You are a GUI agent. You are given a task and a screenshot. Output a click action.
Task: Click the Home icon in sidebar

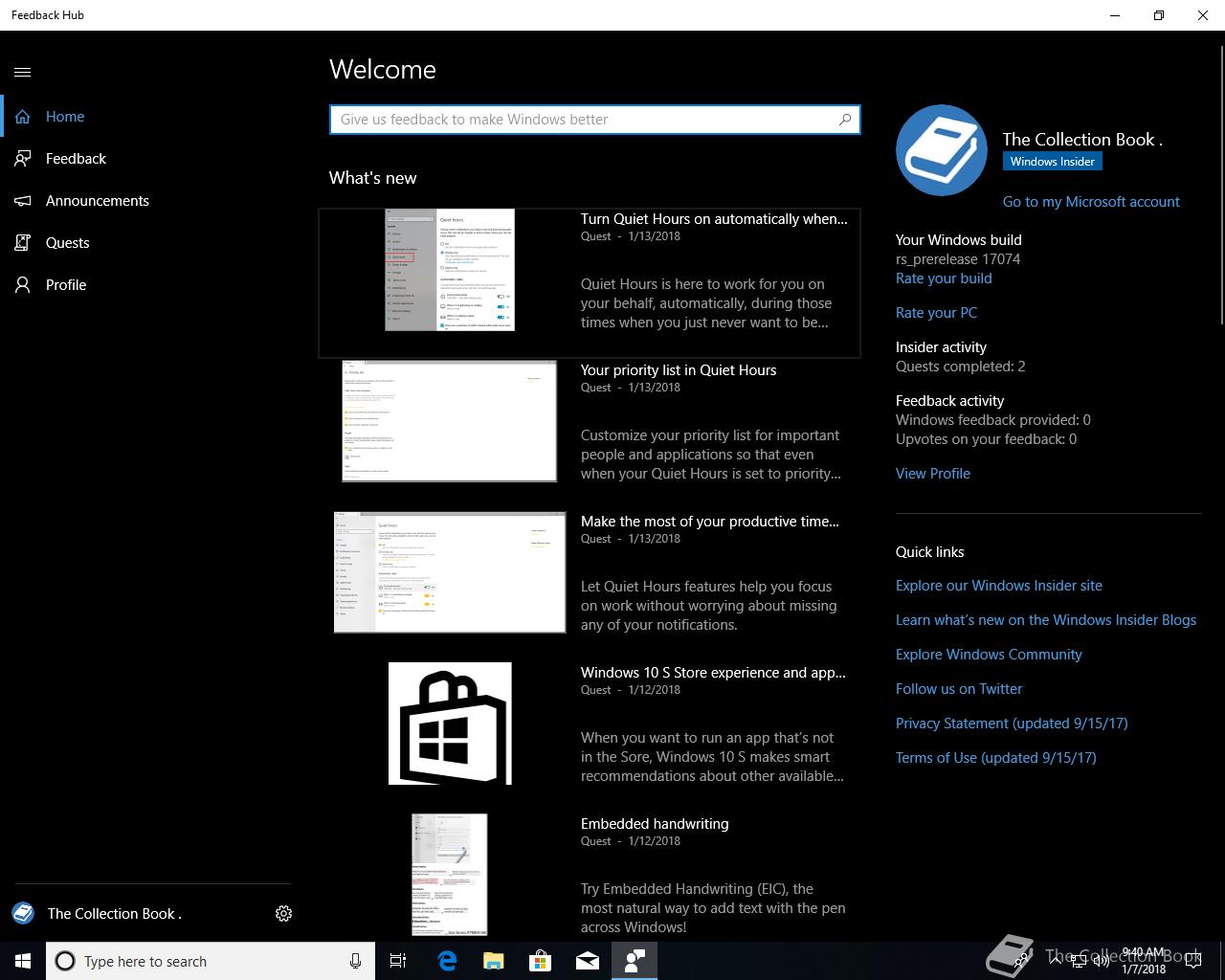tap(23, 117)
